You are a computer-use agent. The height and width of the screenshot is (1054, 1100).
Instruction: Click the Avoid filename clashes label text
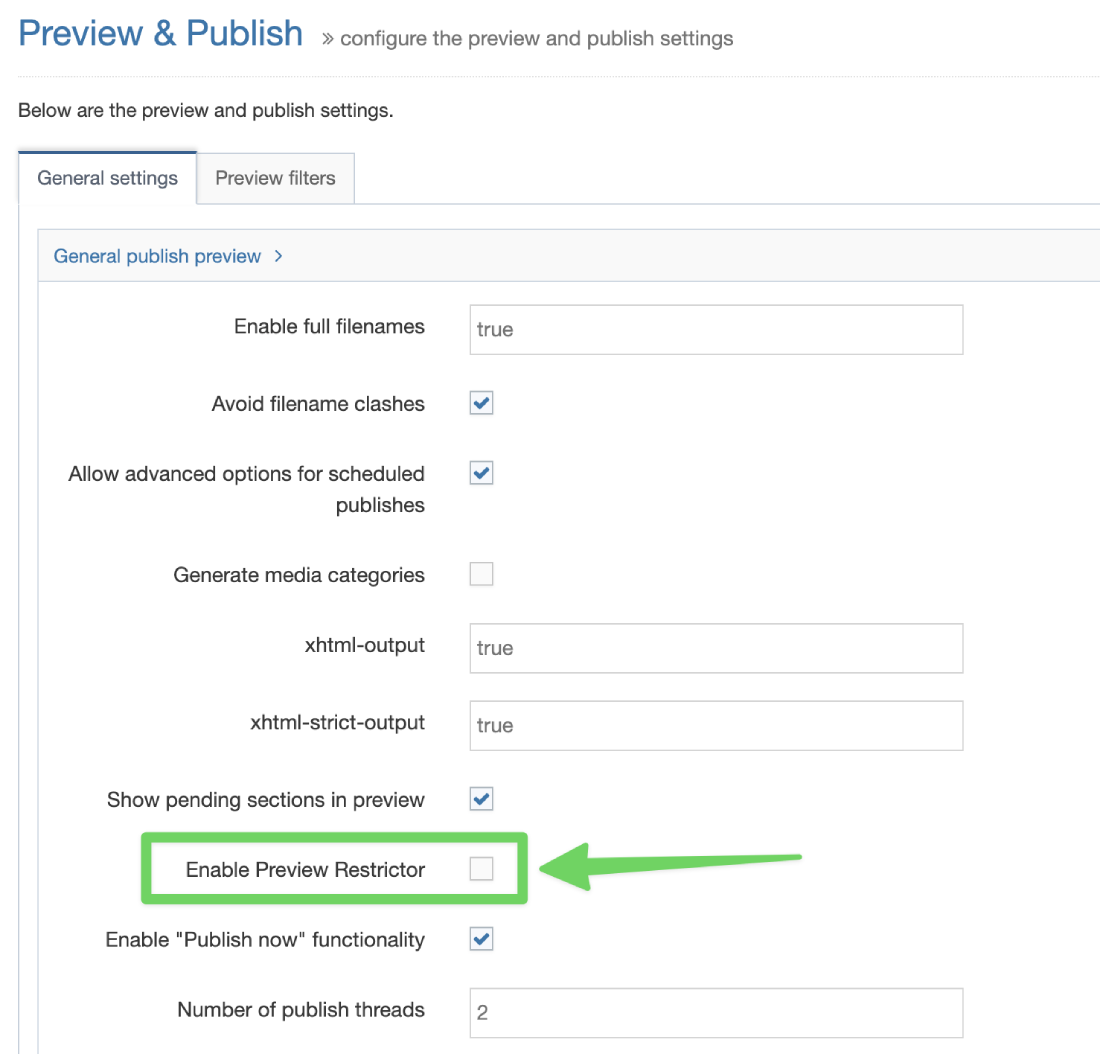click(317, 404)
